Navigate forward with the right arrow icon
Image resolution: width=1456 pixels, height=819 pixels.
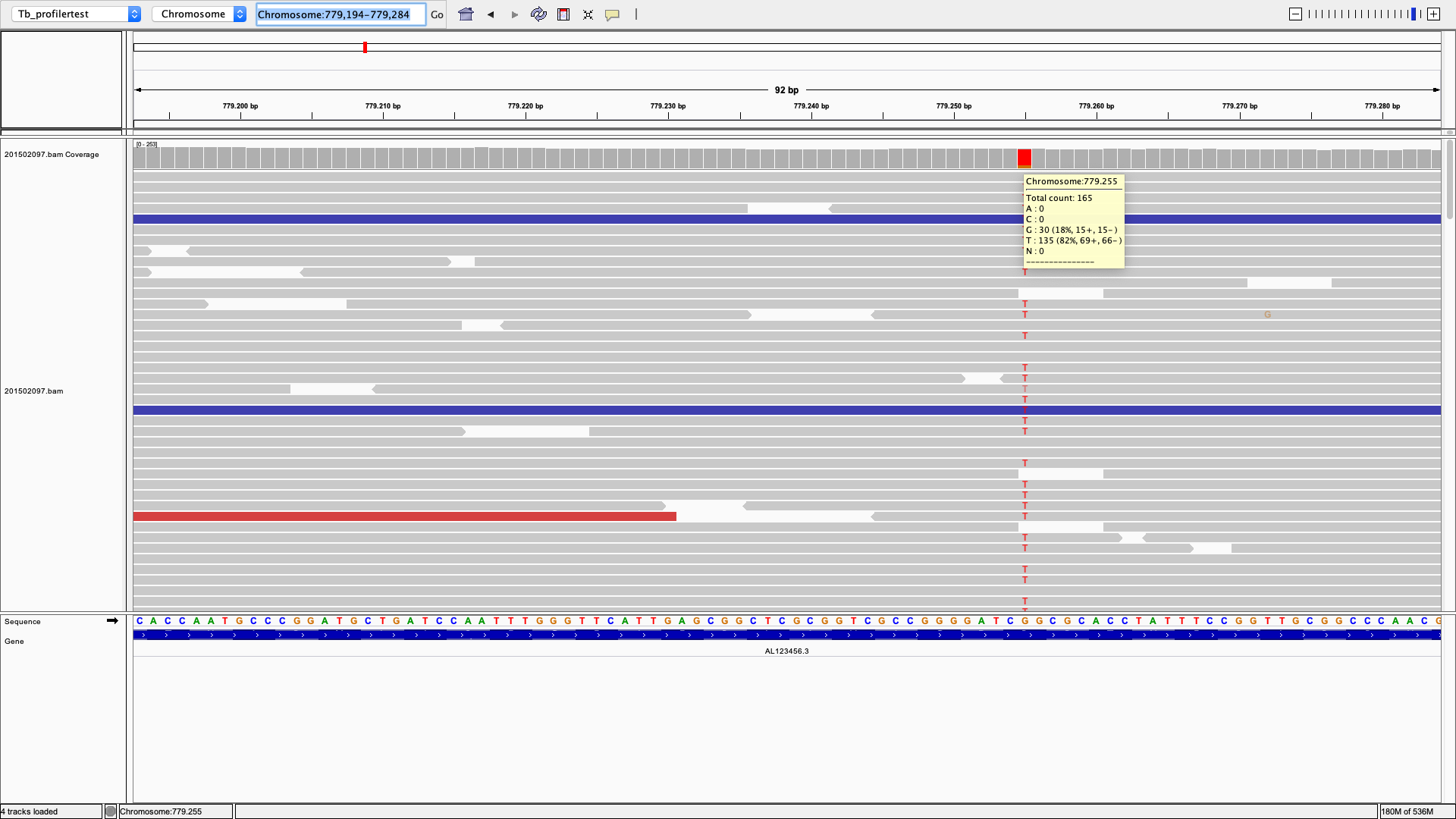pos(514,14)
